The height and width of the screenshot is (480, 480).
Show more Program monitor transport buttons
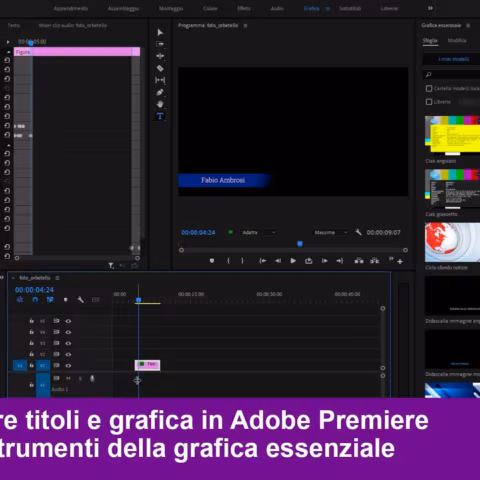[x=391, y=259]
